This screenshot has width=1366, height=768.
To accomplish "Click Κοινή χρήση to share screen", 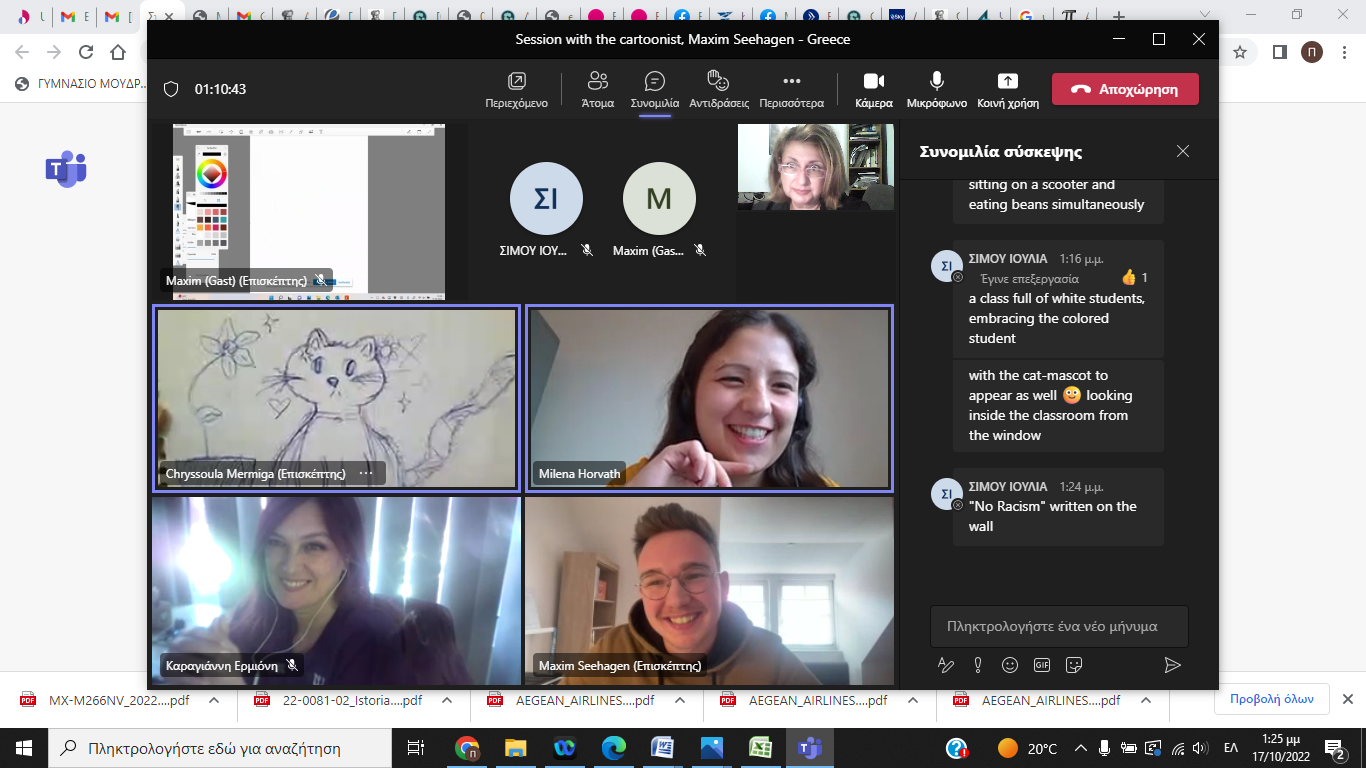I will tap(1008, 89).
